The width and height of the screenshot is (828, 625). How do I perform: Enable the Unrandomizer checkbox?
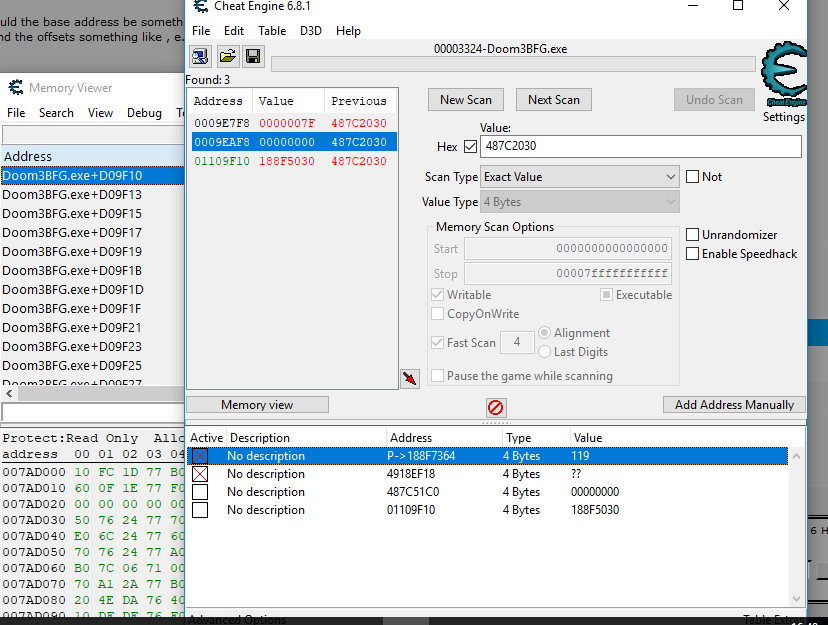pos(693,235)
